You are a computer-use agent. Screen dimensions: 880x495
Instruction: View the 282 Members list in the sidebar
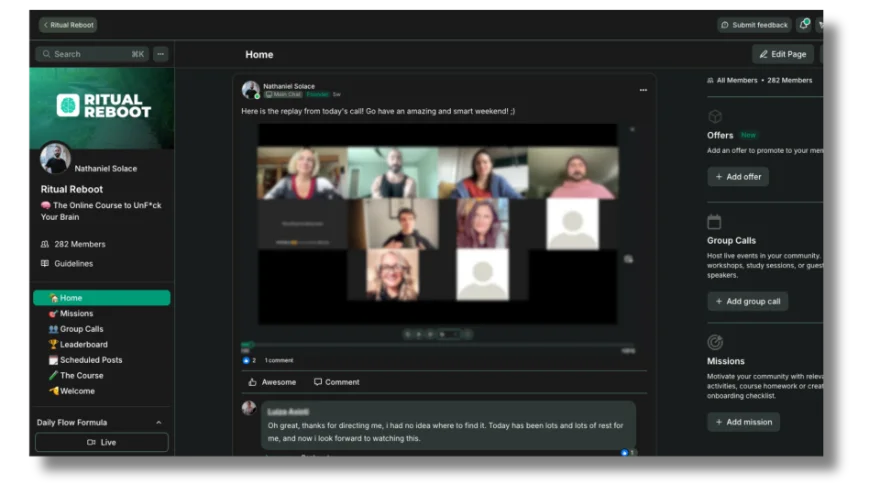pos(73,244)
